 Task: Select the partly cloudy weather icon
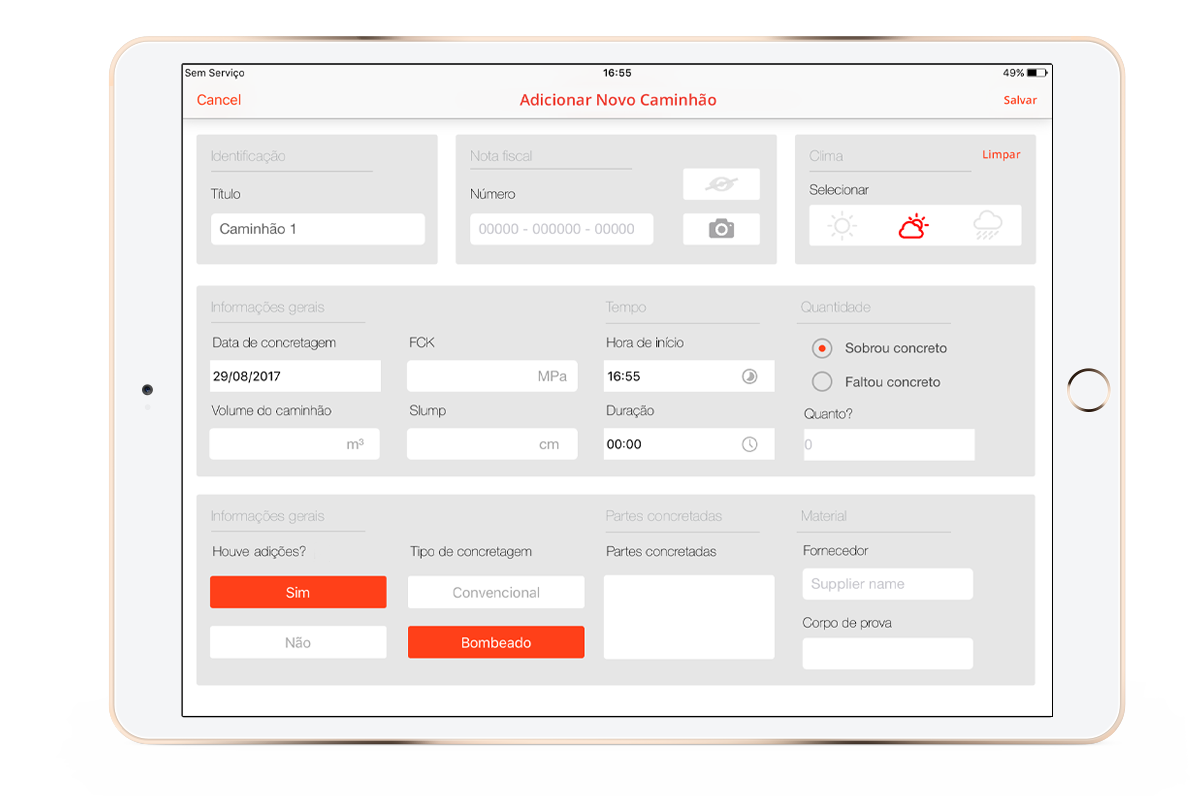[x=913, y=227]
